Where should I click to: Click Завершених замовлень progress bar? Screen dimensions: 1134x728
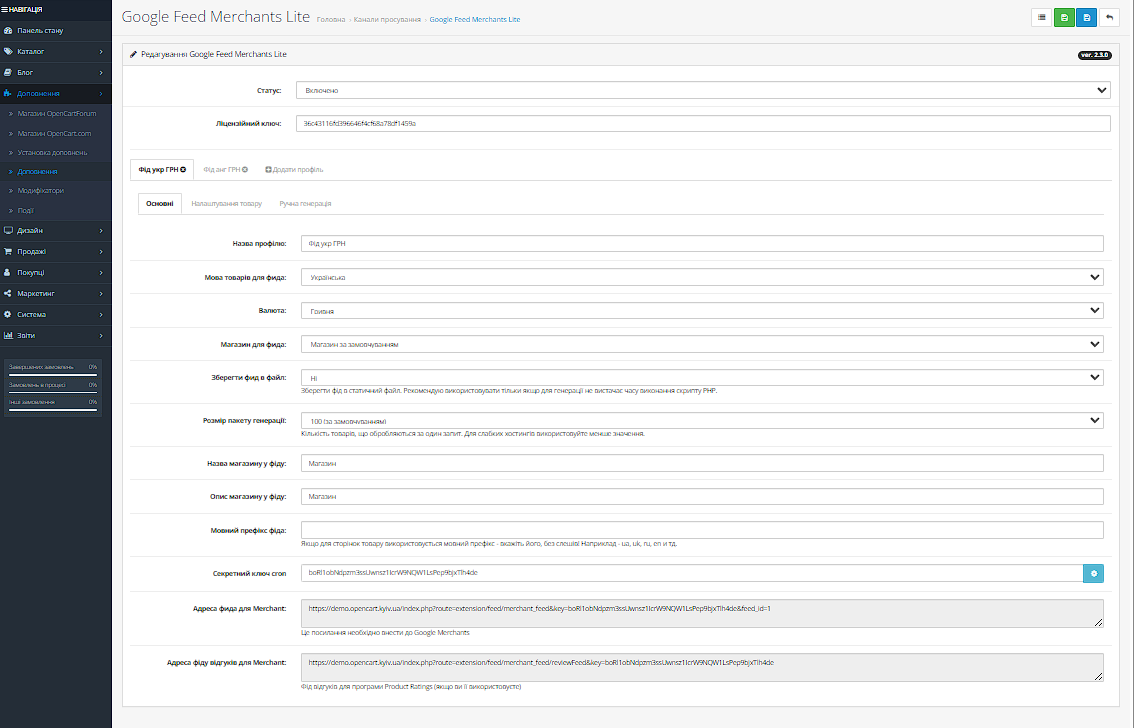pyautogui.click(x=53, y=374)
